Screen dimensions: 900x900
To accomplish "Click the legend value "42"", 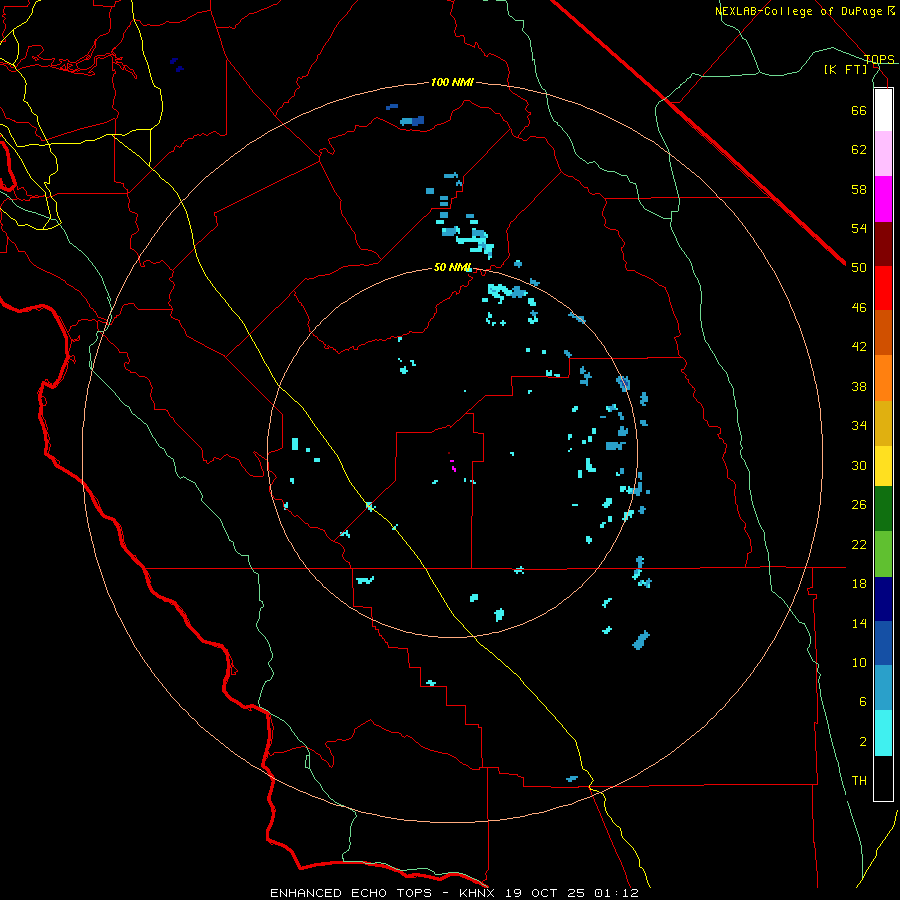I will click(x=859, y=347).
